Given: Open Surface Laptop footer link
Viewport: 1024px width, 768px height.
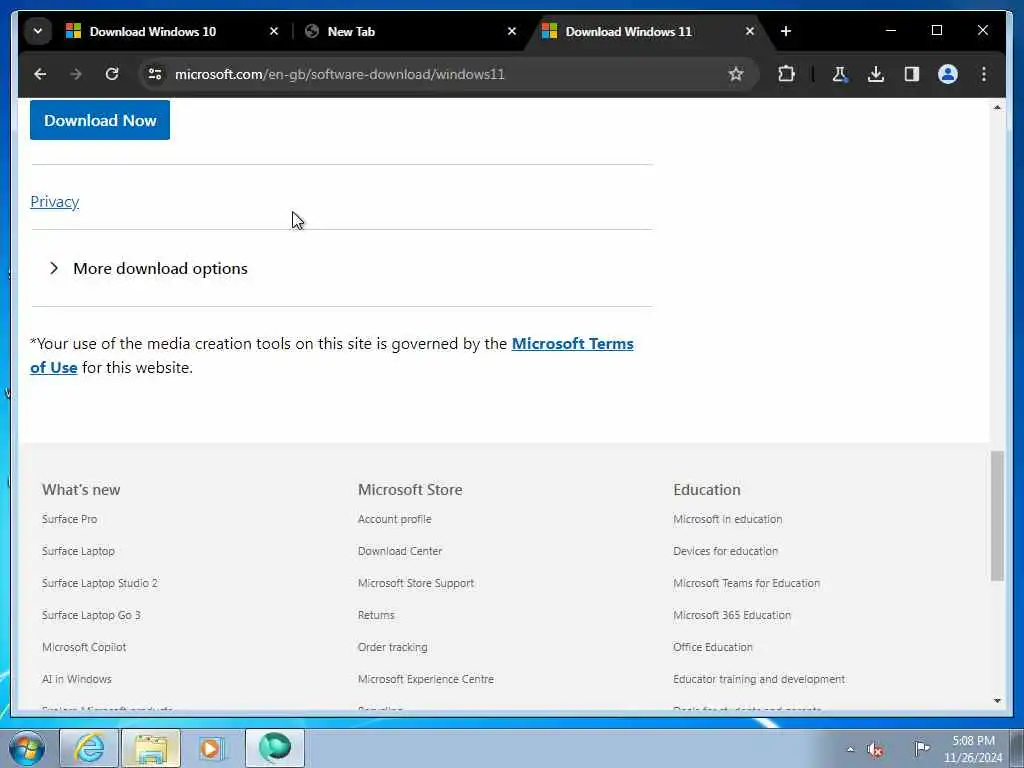Looking at the screenshot, I should 78,551.
